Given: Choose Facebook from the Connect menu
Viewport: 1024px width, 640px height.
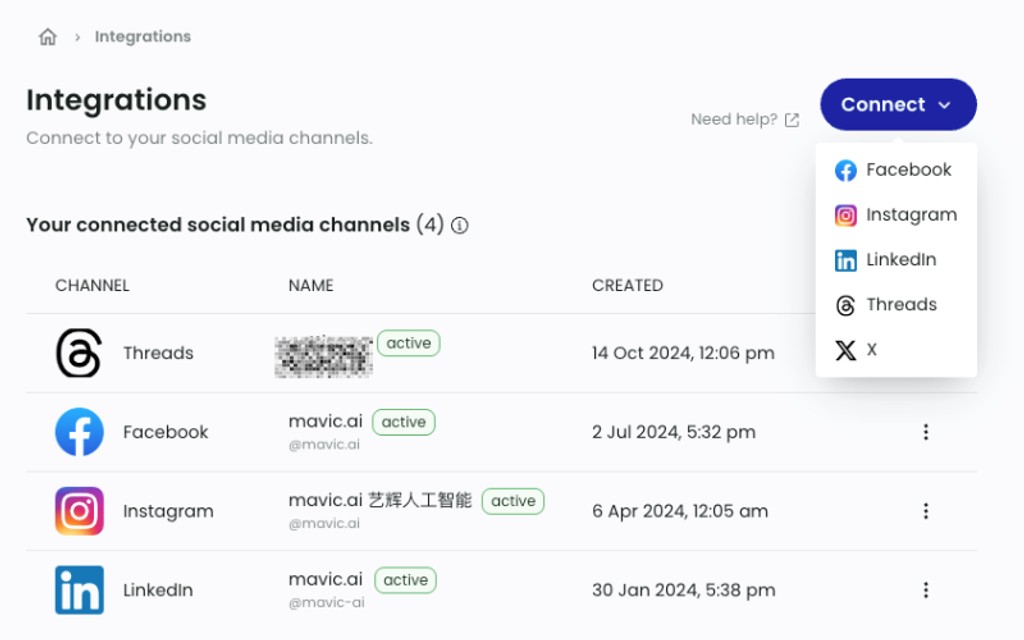Looking at the screenshot, I should click(x=896, y=170).
